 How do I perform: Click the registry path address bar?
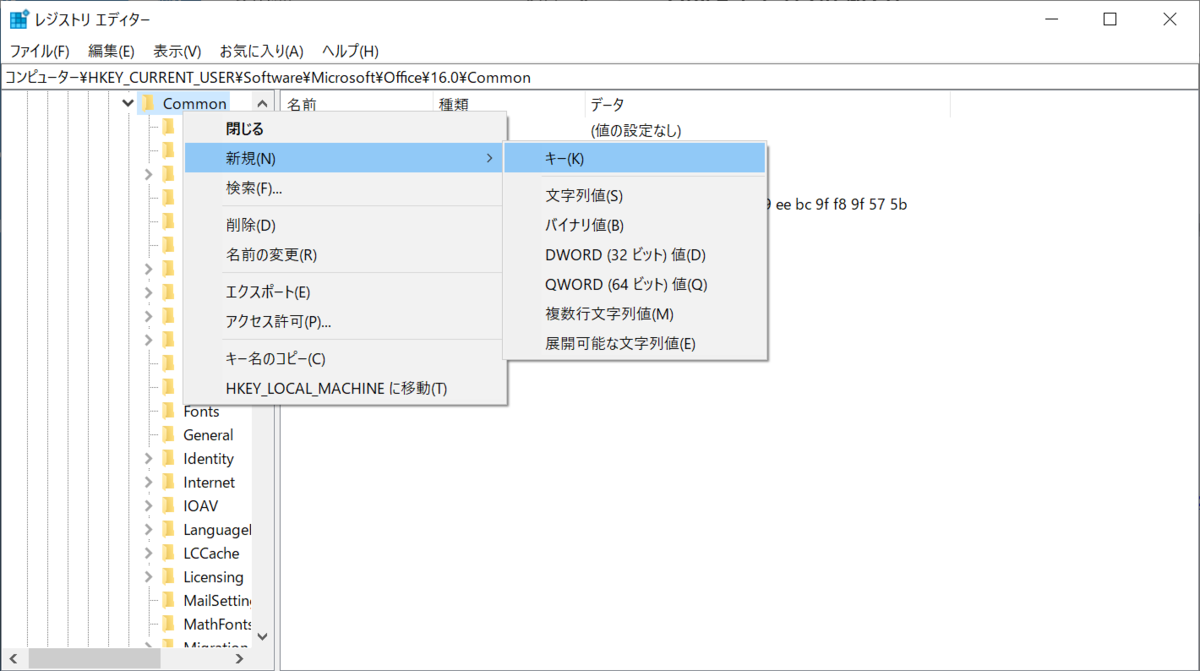600,77
